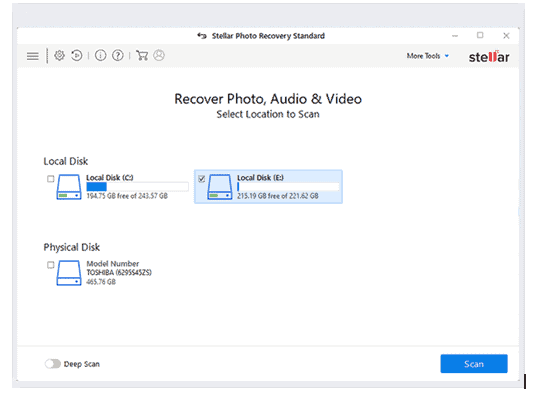This screenshot has width=537, height=393.
Task: Click '194.75 GB free of 243.57 GB' text
Action: coord(127,196)
